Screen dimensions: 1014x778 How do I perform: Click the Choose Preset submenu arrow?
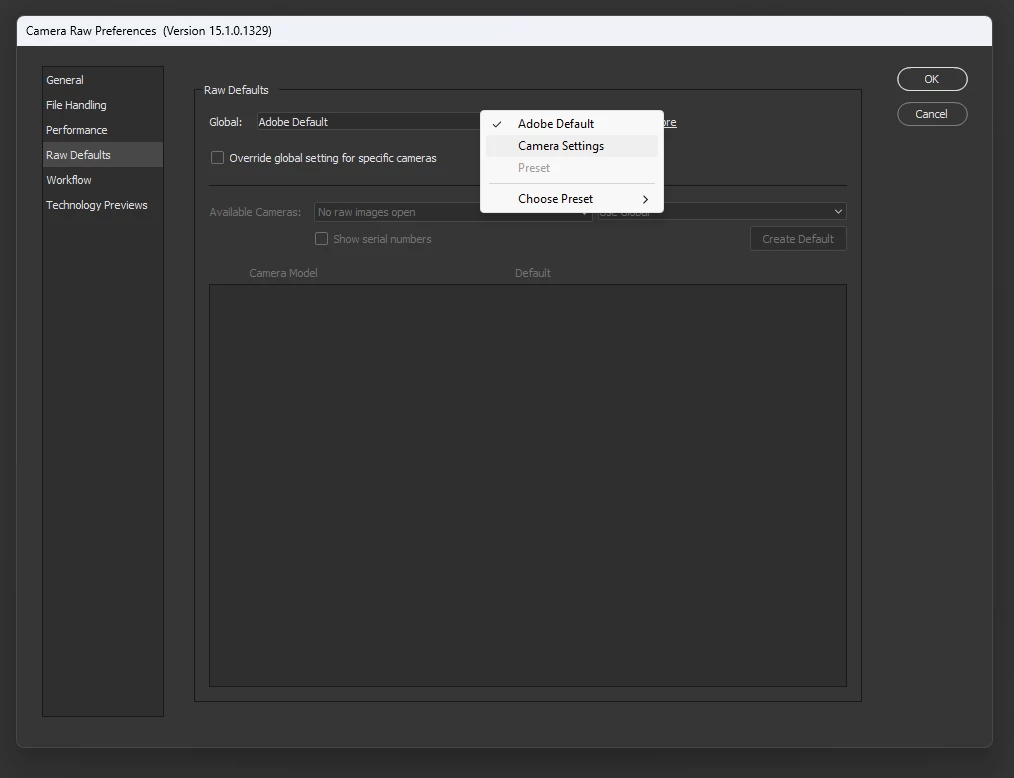pos(645,199)
